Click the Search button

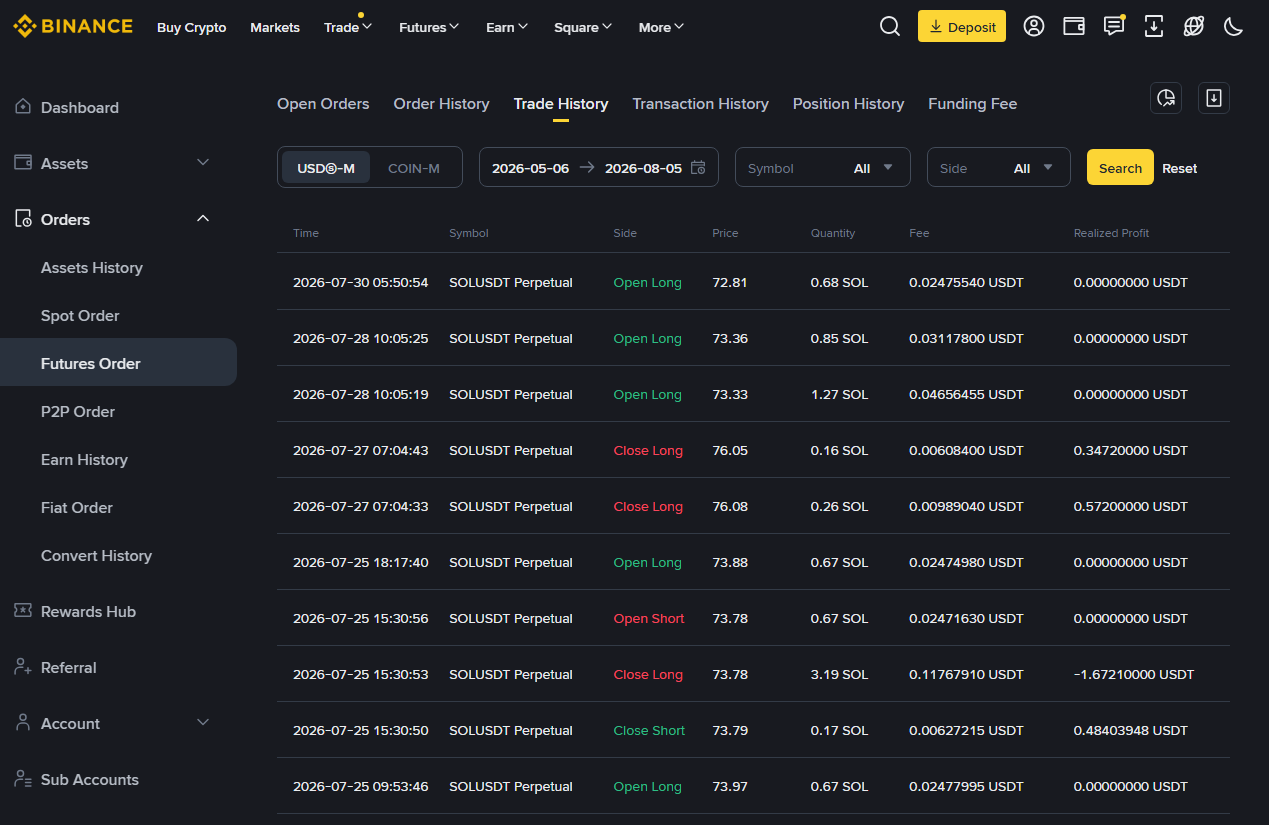(1120, 168)
